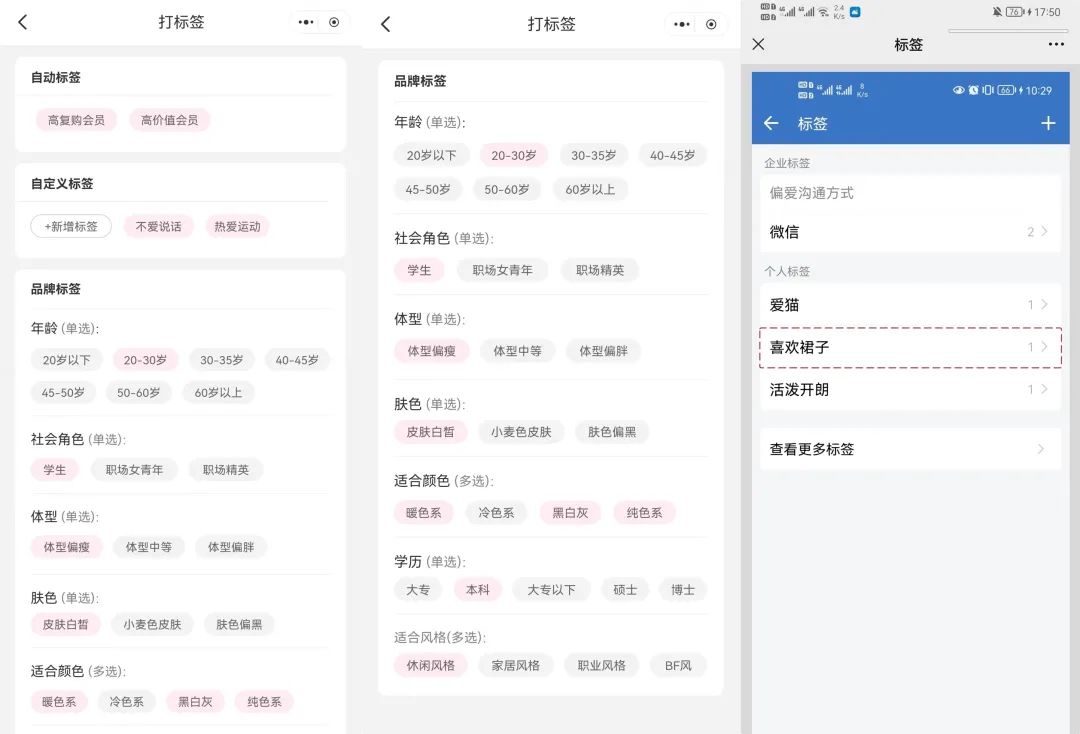
Task: Choose 博士 education level
Action: [x=683, y=589]
